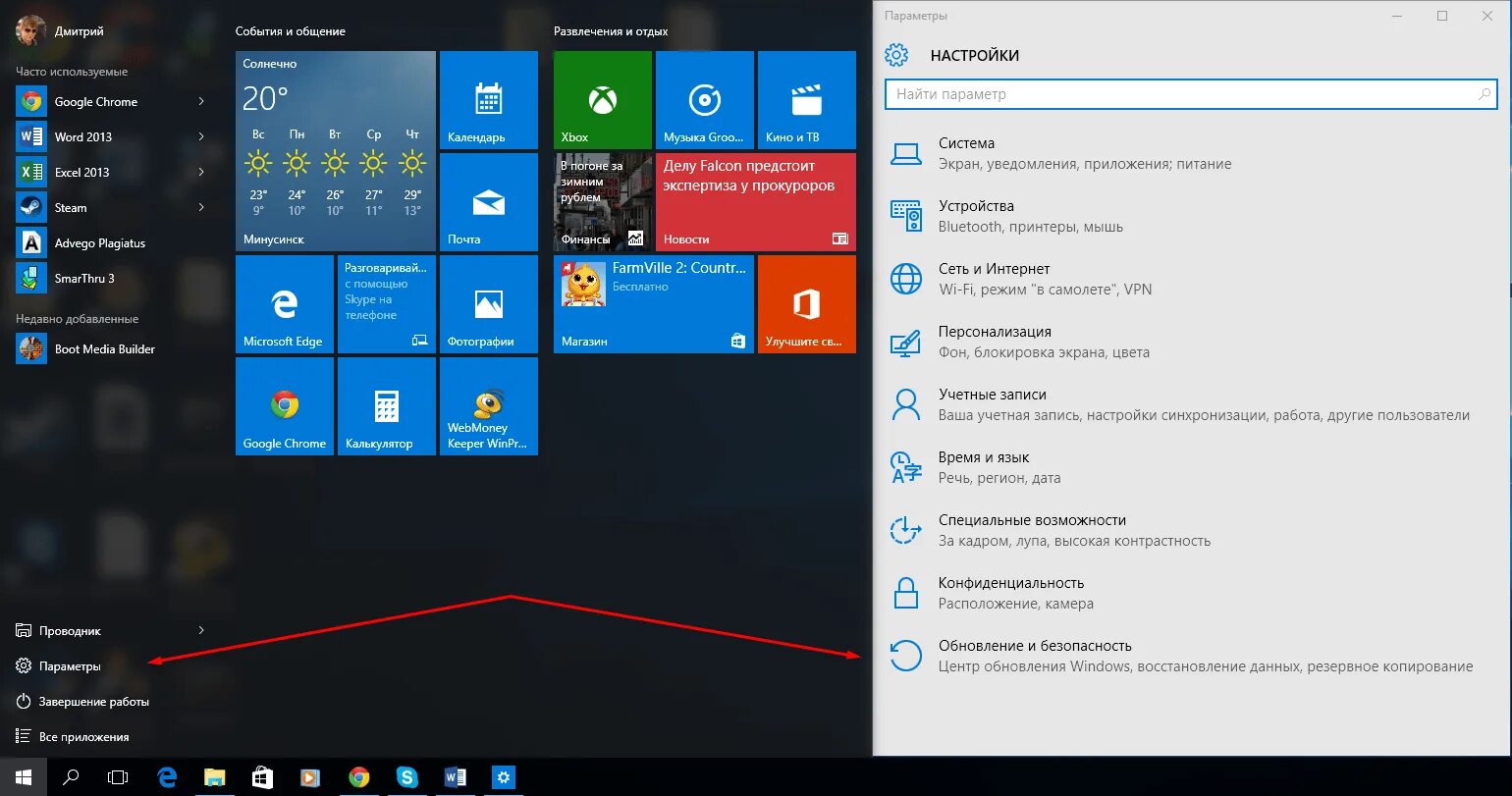The height and width of the screenshot is (796, 1512).
Task: Click the 'Часто используемые' section label
Action: tap(72, 72)
